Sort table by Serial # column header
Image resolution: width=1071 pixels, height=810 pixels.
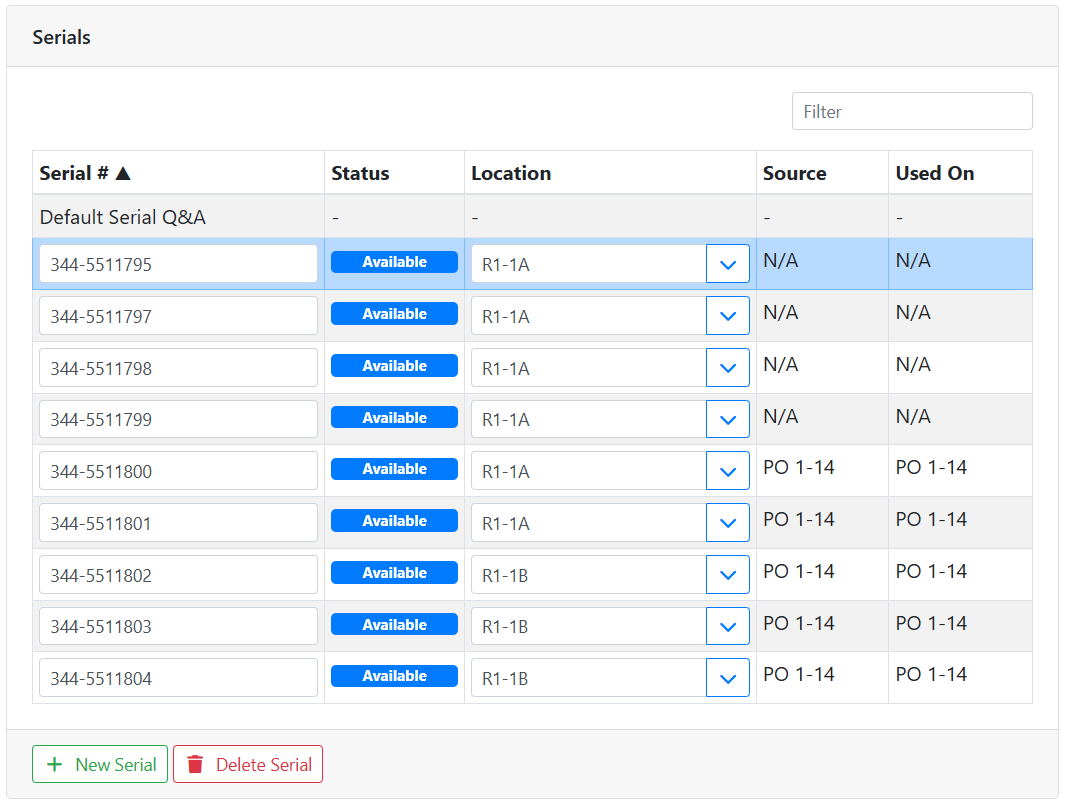74,173
